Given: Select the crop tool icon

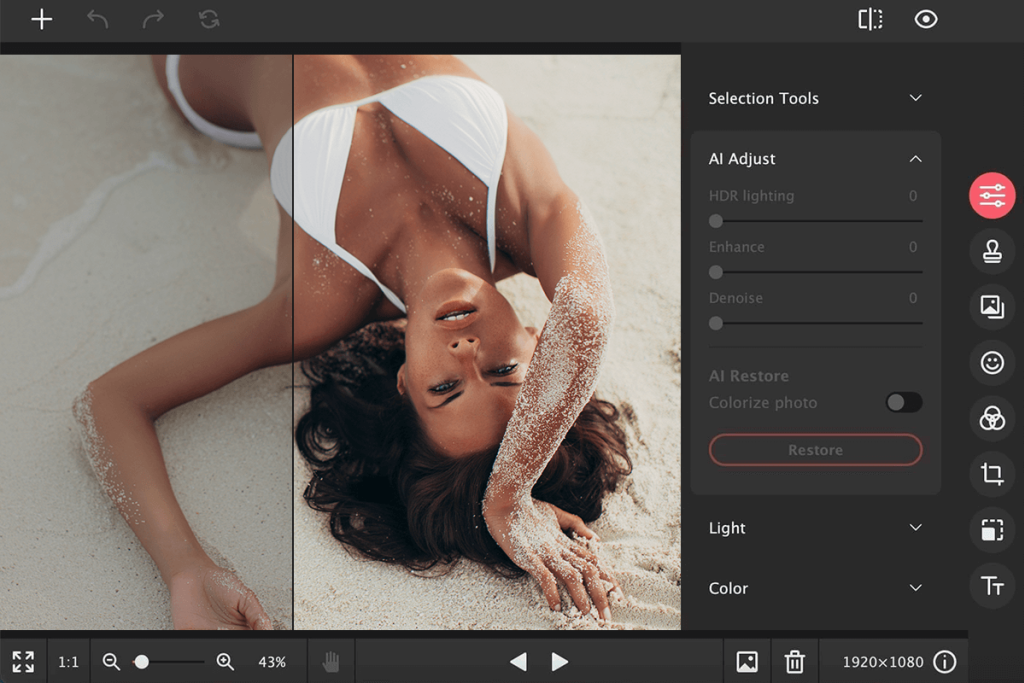Looking at the screenshot, I should [991, 474].
